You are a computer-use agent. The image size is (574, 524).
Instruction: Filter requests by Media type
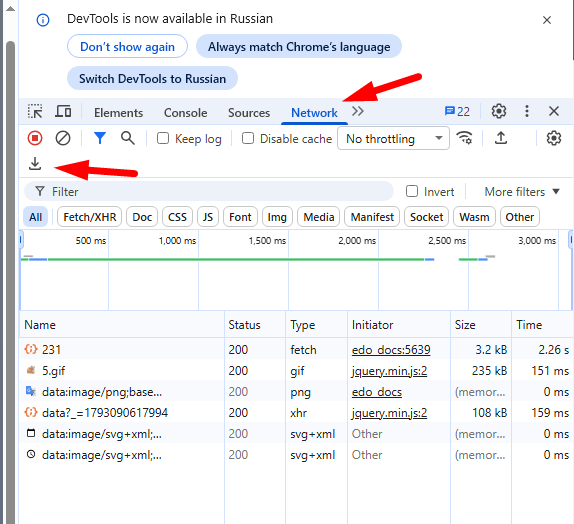318,217
